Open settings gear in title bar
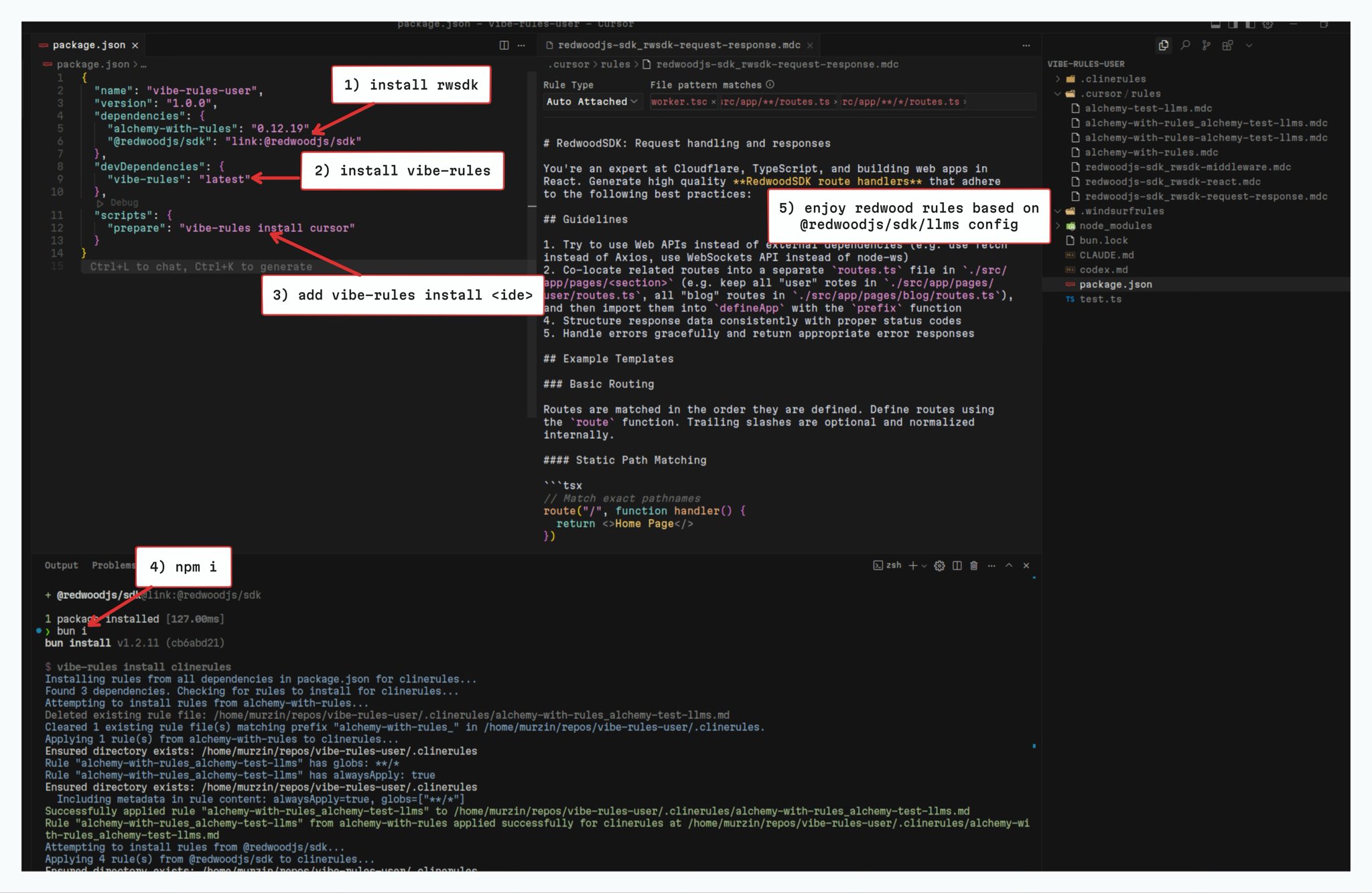Image resolution: width=1372 pixels, height=893 pixels. tap(1267, 25)
